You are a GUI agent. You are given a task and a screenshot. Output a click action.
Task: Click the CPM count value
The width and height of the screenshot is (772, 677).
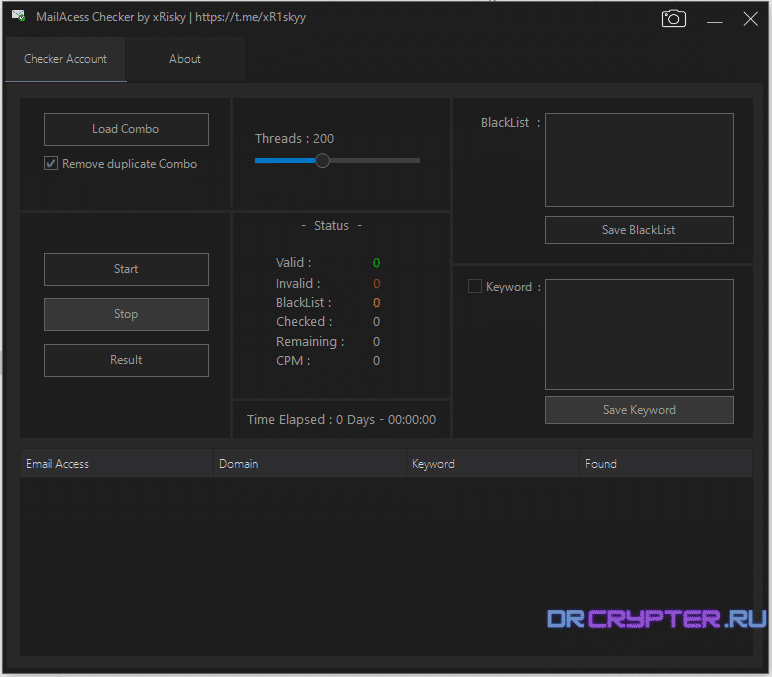tap(377, 361)
